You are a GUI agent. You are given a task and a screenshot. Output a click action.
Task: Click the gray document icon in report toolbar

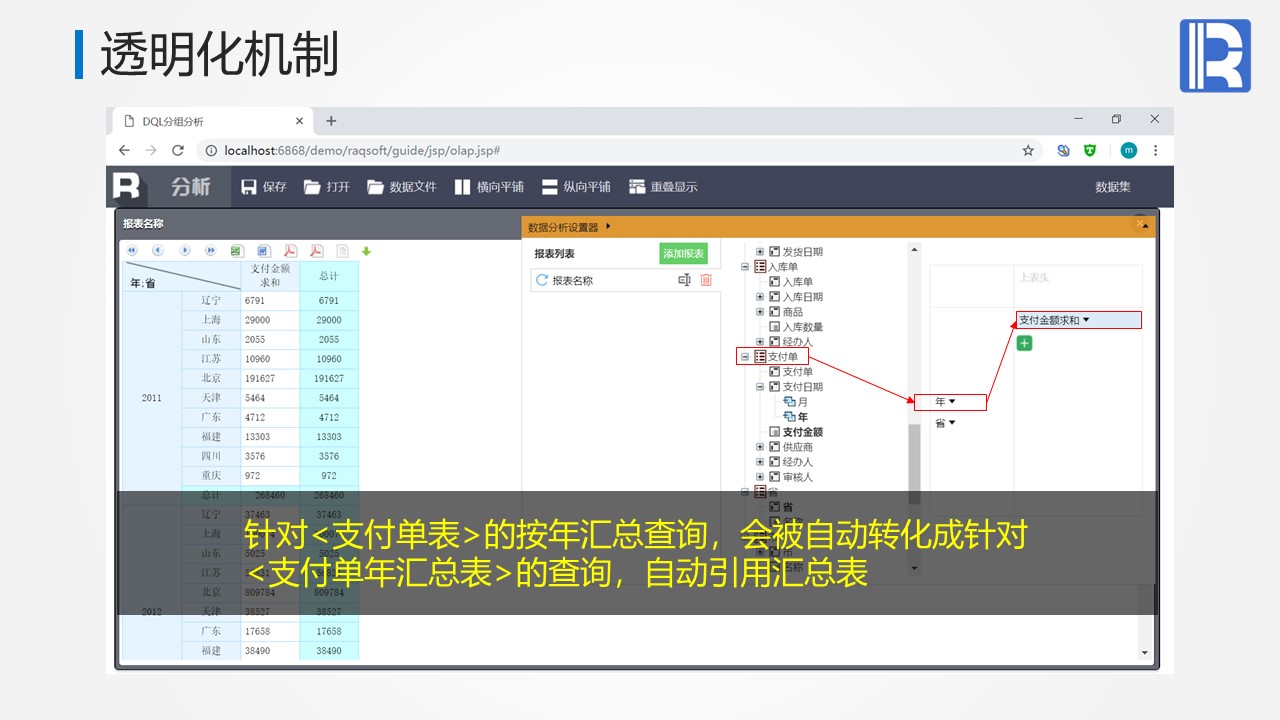click(342, 251)
